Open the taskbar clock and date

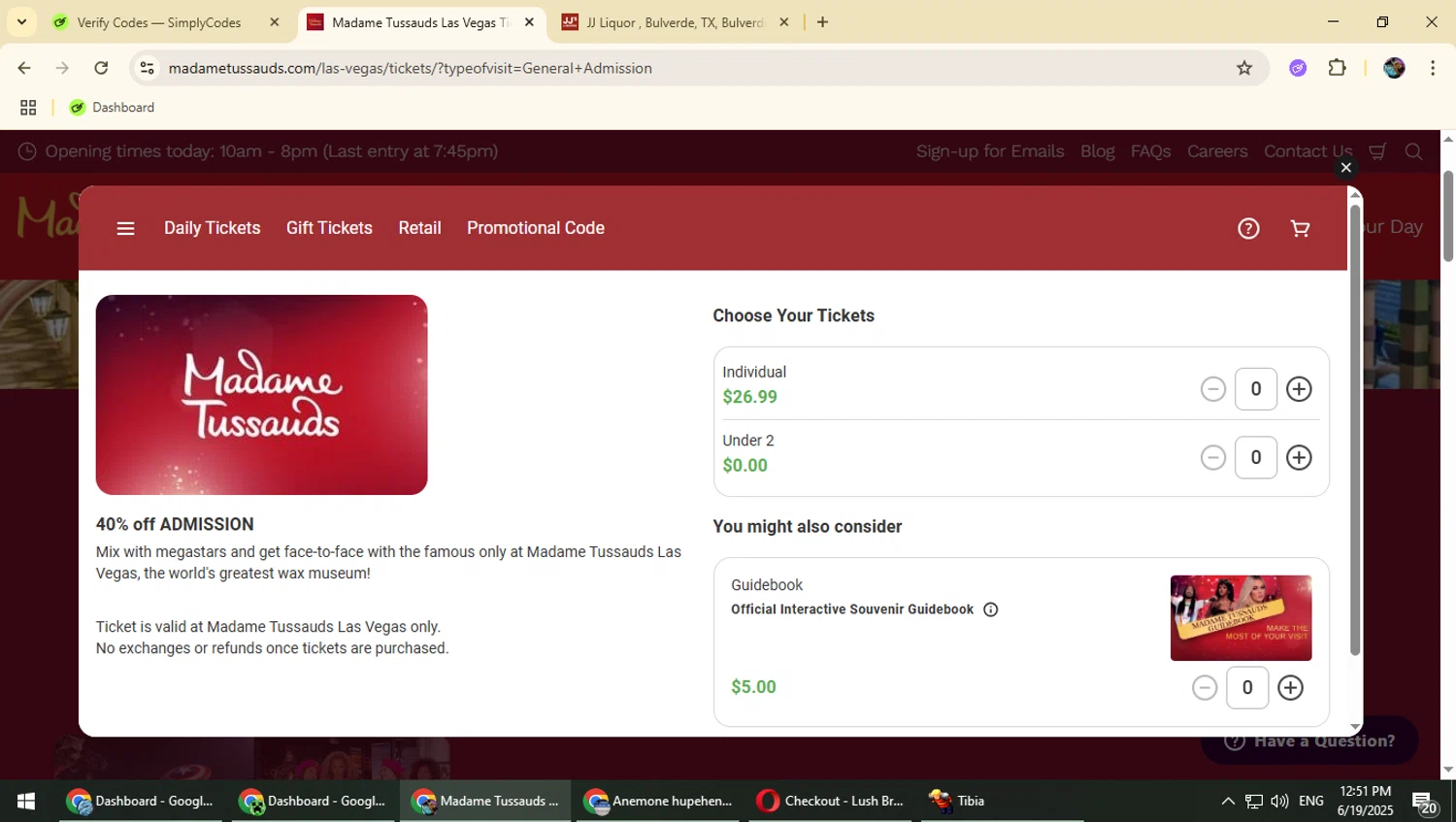[x=1365, y=801]
